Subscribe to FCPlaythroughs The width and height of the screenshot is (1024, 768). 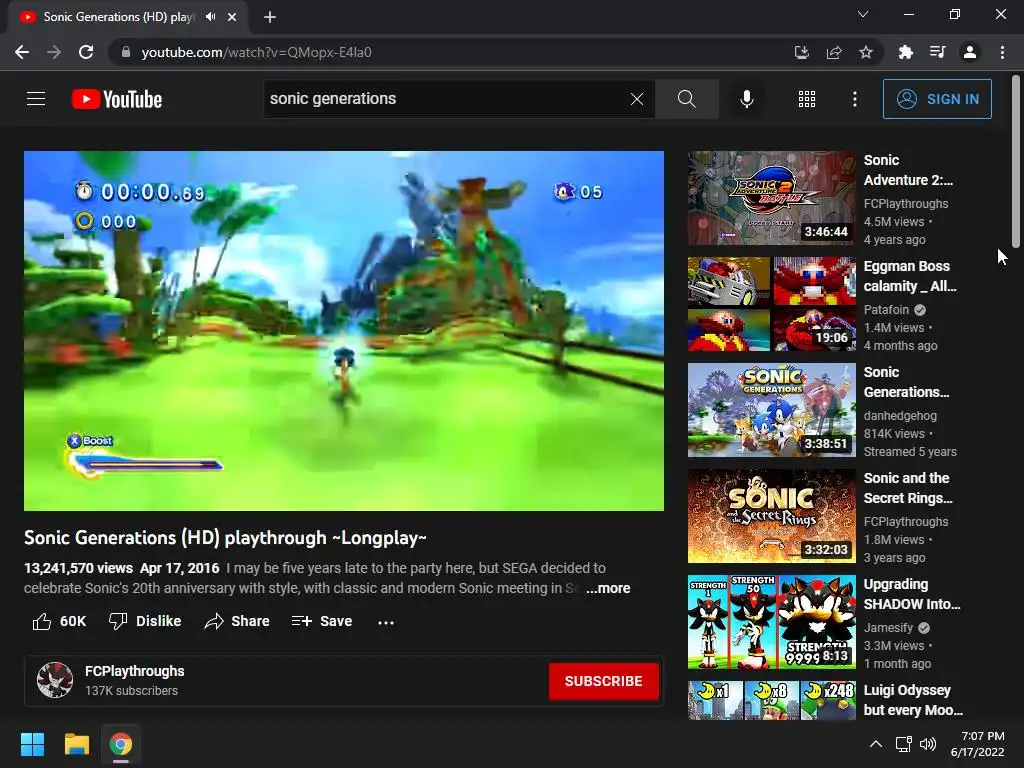tap(603, 681)
